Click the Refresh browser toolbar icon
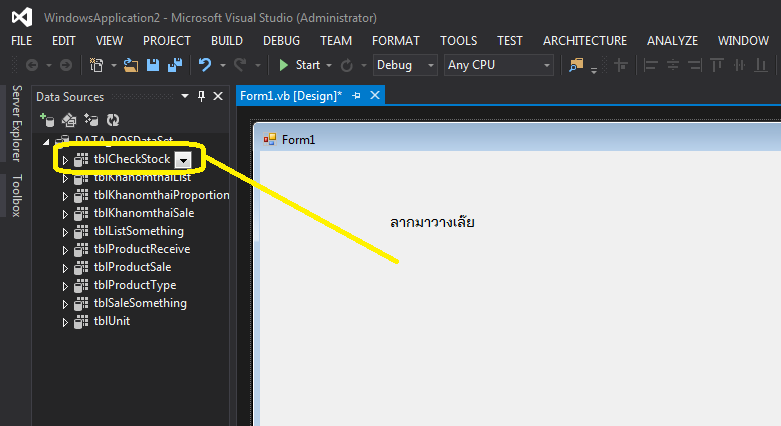 (x=347, y=65)
